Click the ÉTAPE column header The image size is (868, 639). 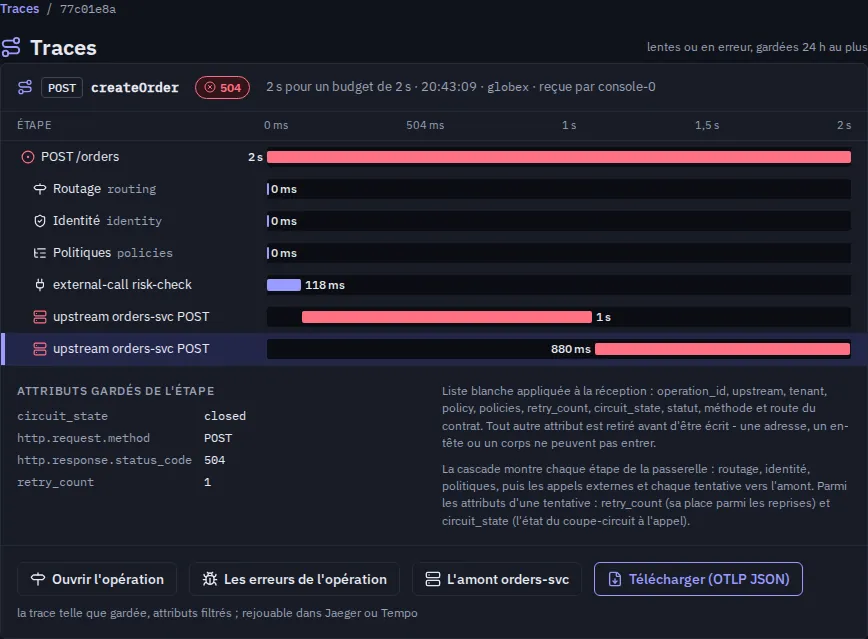(x=34, y=125)
